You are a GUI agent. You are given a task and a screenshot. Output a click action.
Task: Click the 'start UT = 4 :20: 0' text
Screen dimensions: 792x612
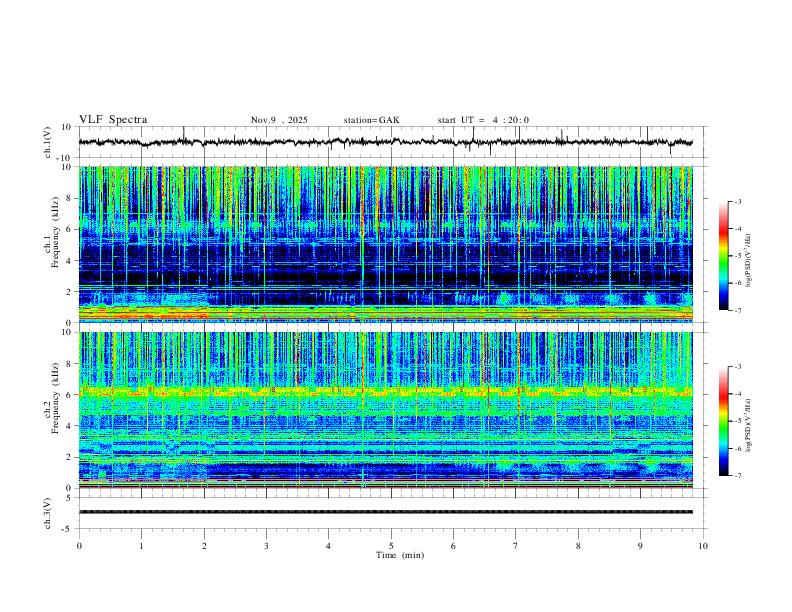(483, 120)
